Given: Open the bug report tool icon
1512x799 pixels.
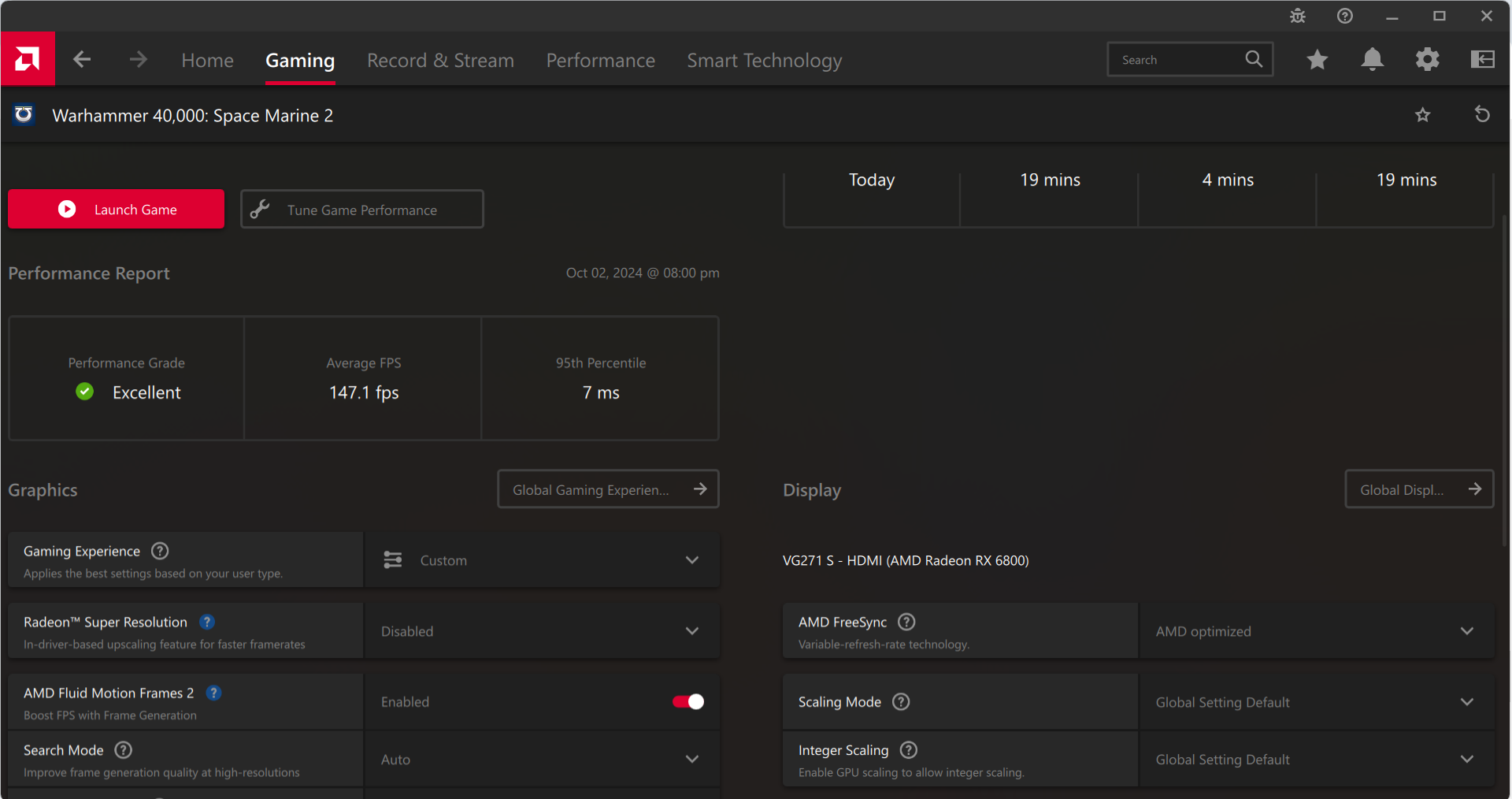Looking at the screenshot, I should pyautogui.click(x=1298, y=16).
